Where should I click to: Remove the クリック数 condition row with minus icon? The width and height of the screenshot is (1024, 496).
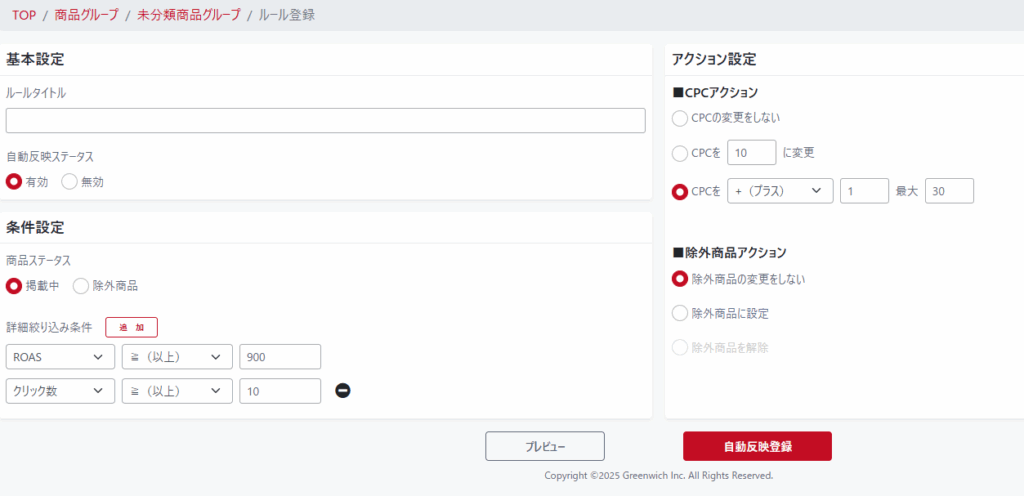pos(343,391)
